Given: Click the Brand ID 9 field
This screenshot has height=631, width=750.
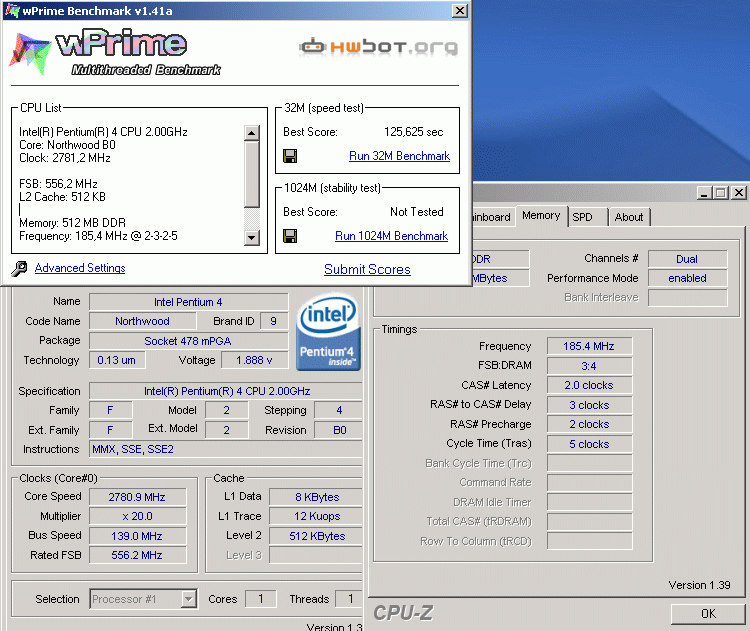Looking at the screenshot, I should pyautogui.click(x=274, y=321).
